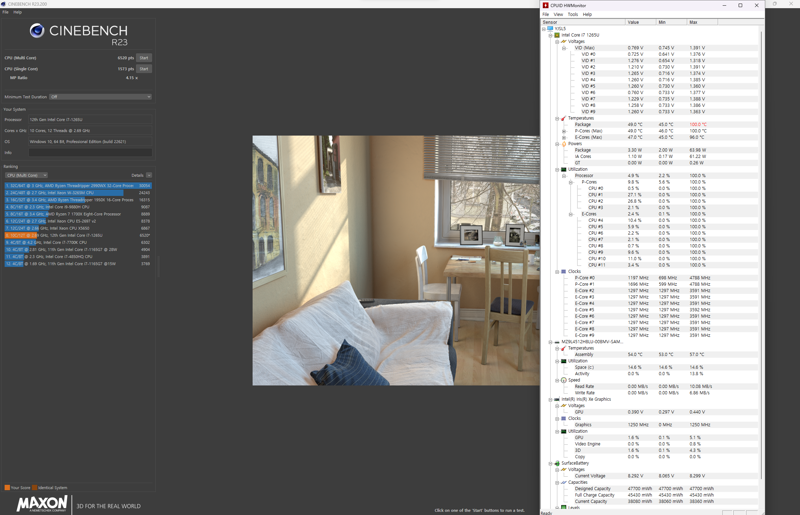Click the Cinebench R23 logo icon

[x=37, y=31]
